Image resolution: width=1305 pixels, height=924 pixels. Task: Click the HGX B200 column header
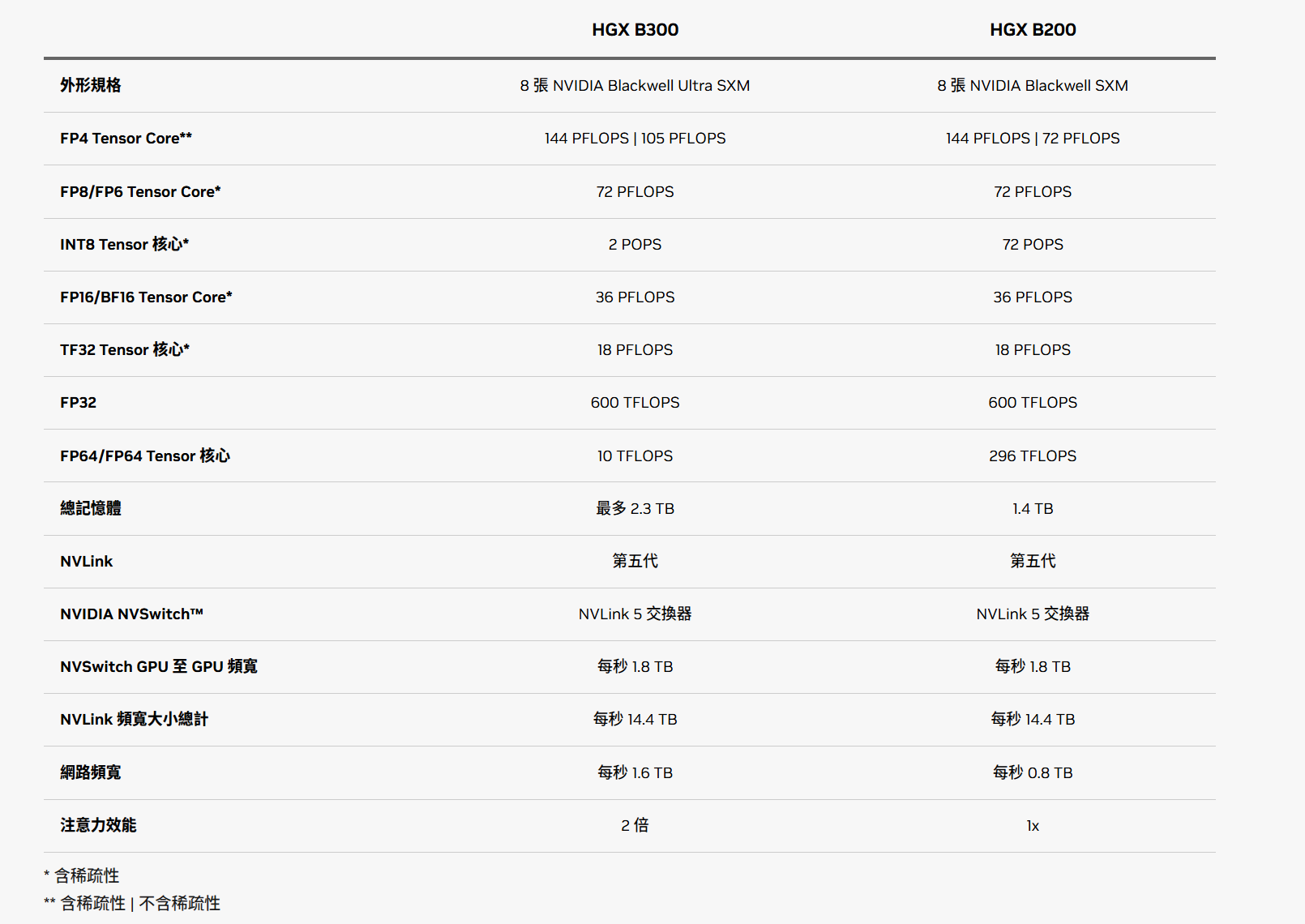coord(1032,30)
